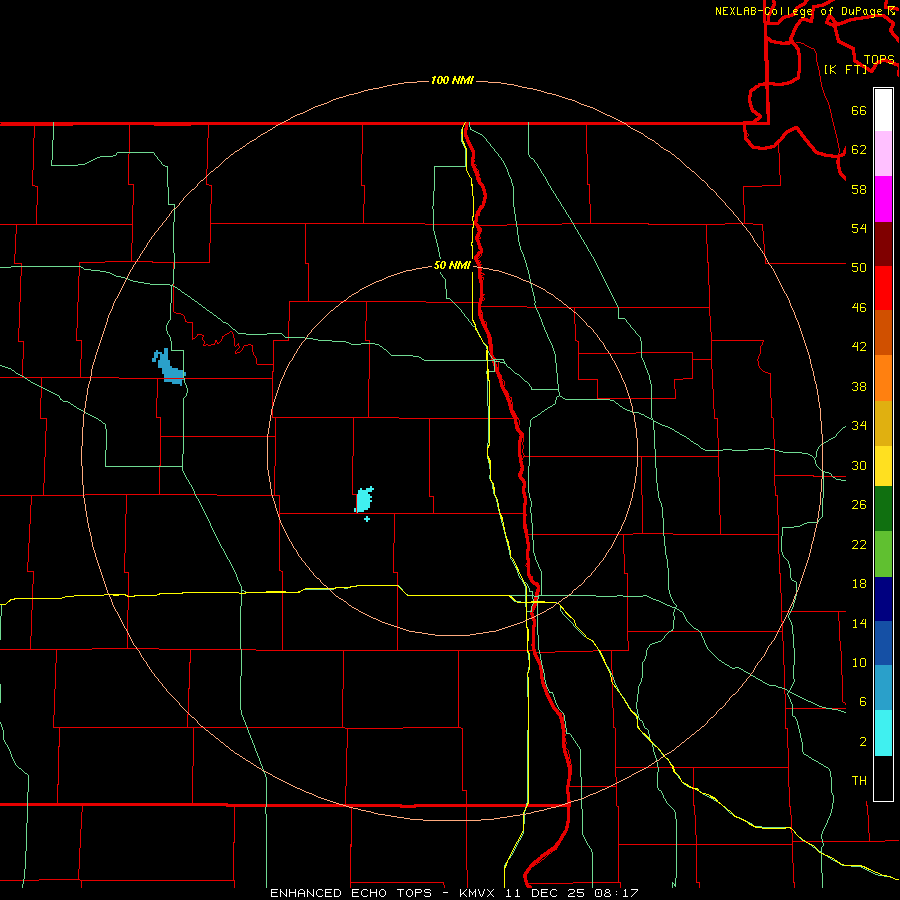Click the yellow 30 kft legend swatch
Screen dimensions: 900x900
click(x=883, y=466)
